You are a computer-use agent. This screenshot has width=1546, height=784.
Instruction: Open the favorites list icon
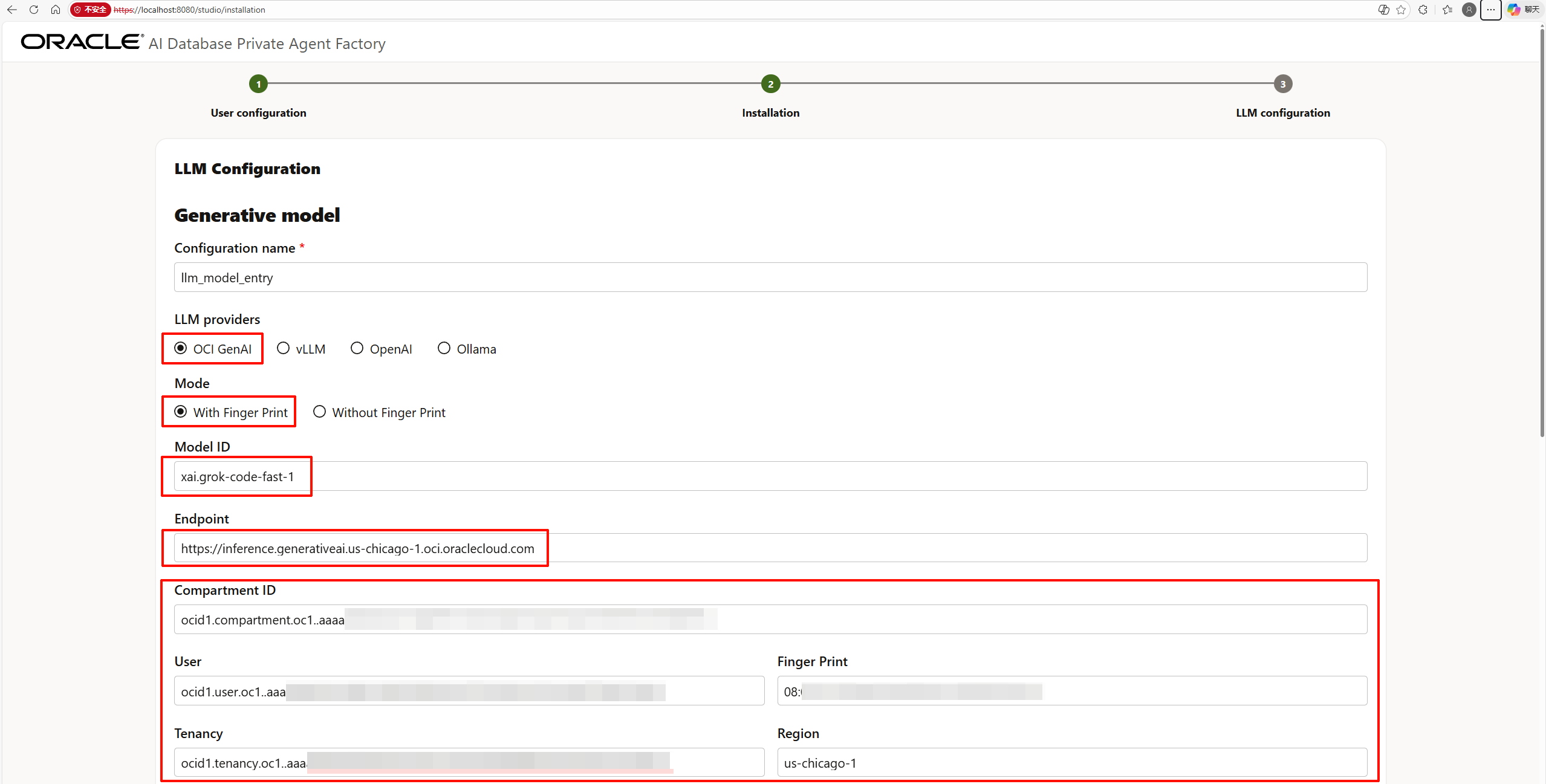pos(1447,10)
